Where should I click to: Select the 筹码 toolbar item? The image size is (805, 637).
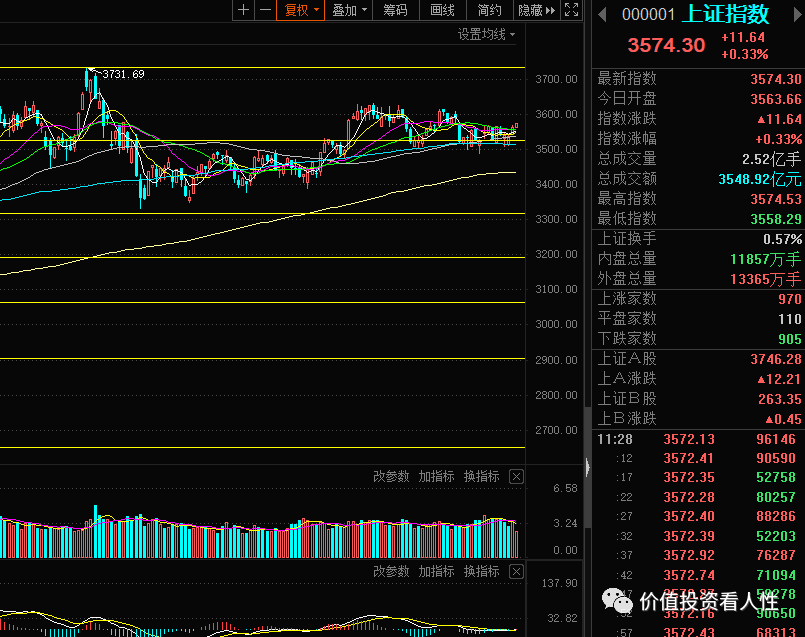click(x=395, y=10)
